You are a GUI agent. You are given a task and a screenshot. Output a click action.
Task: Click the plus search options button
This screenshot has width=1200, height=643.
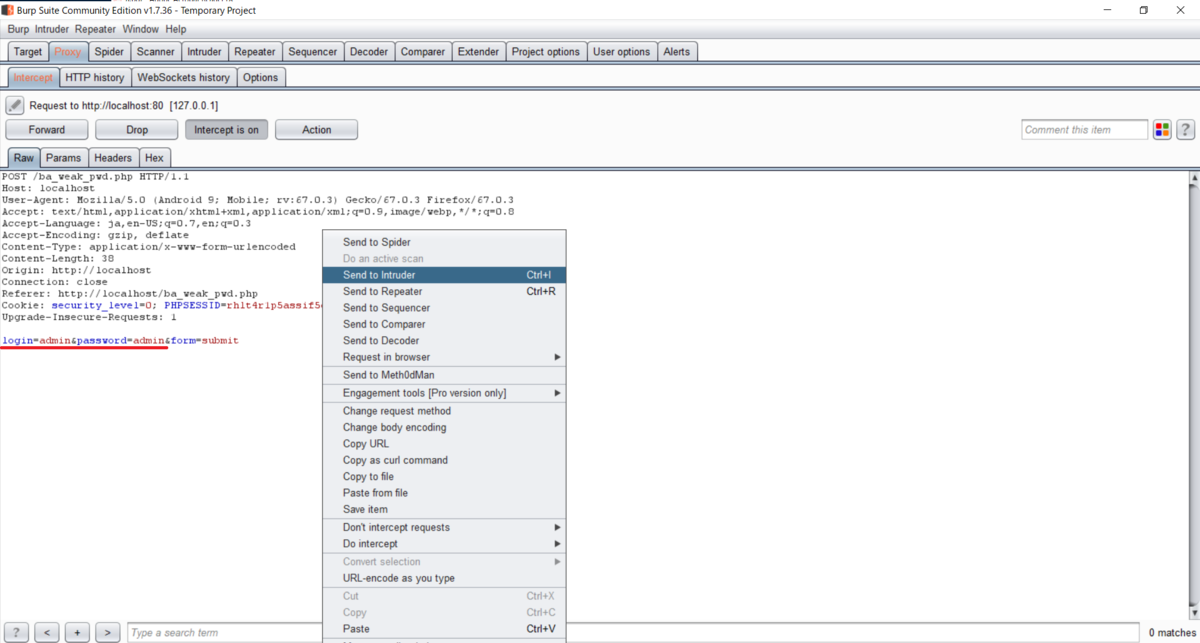[77, 632]
